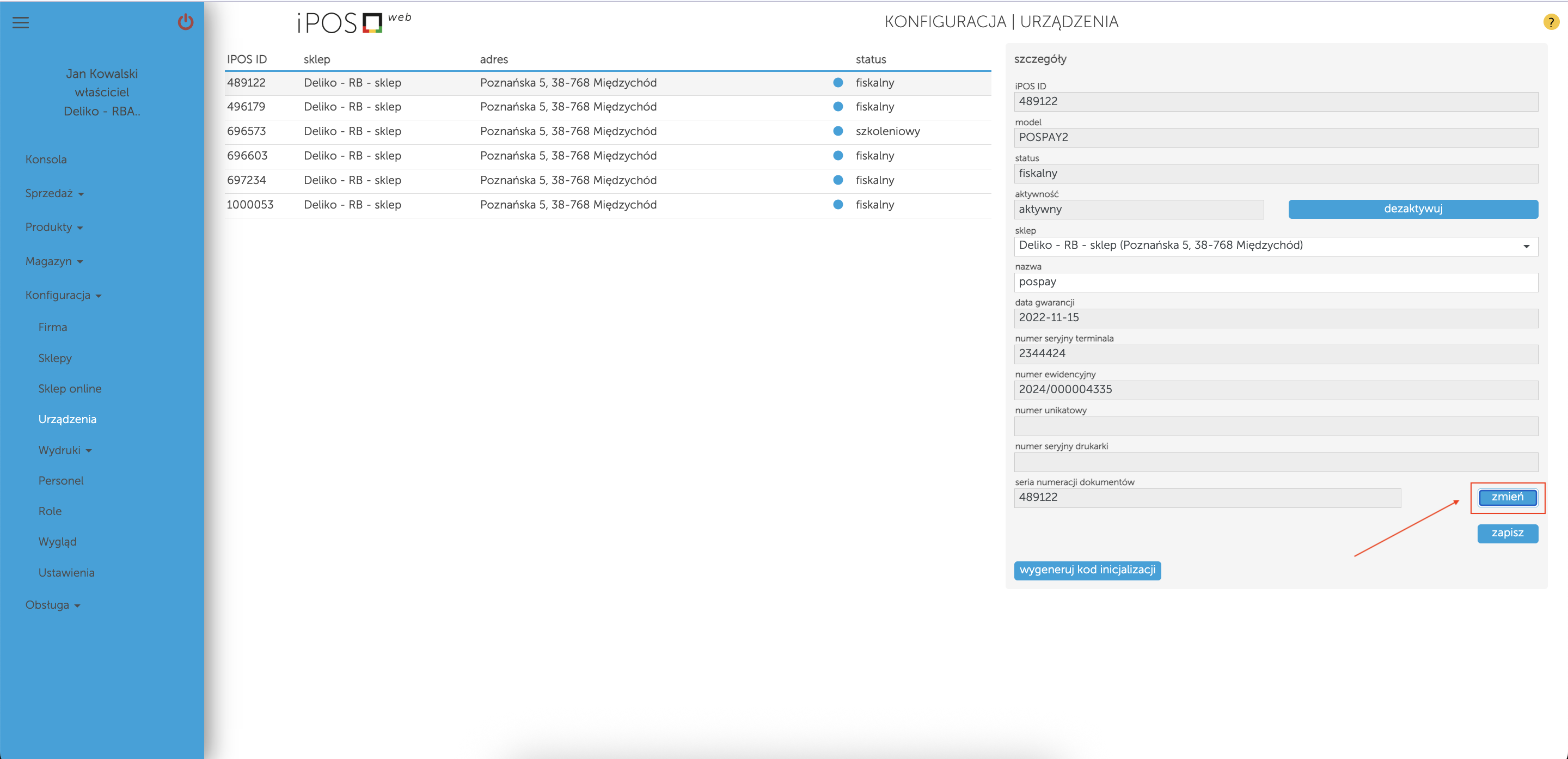Viewport: 1568px width, 759px height.
Task: Expand the Wydruki submenu
Action: [x=65, y=450]
